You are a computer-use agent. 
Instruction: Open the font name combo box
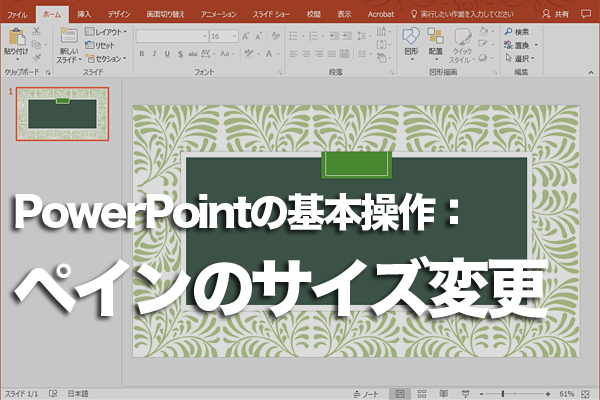[173, 36]
